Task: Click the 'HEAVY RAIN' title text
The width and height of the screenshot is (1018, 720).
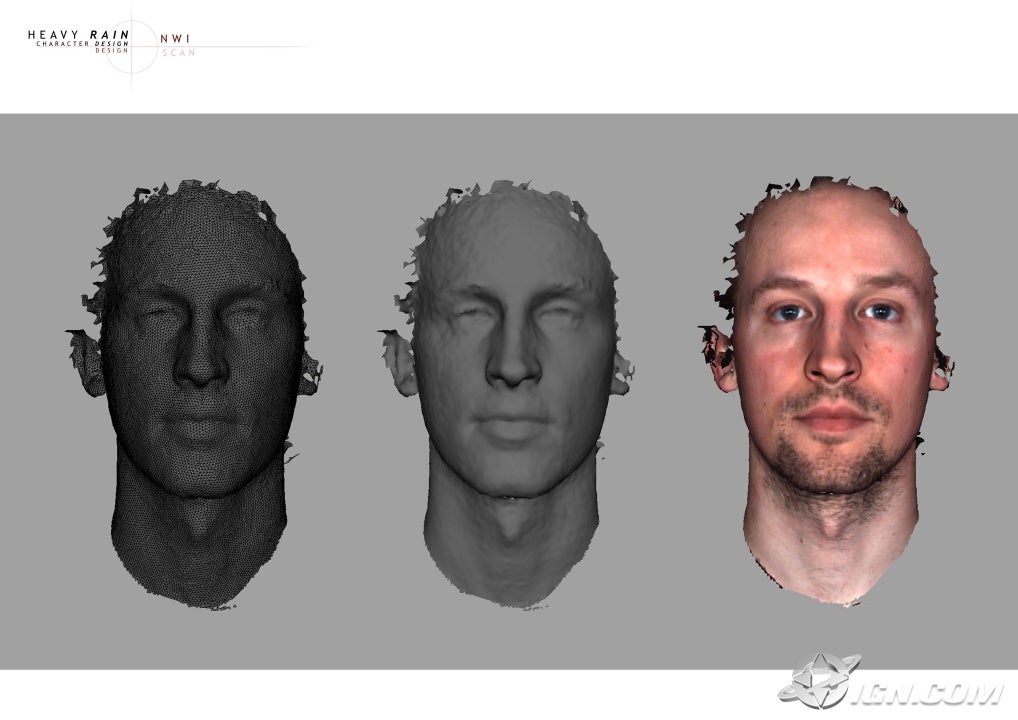Action: pos(79,34)
